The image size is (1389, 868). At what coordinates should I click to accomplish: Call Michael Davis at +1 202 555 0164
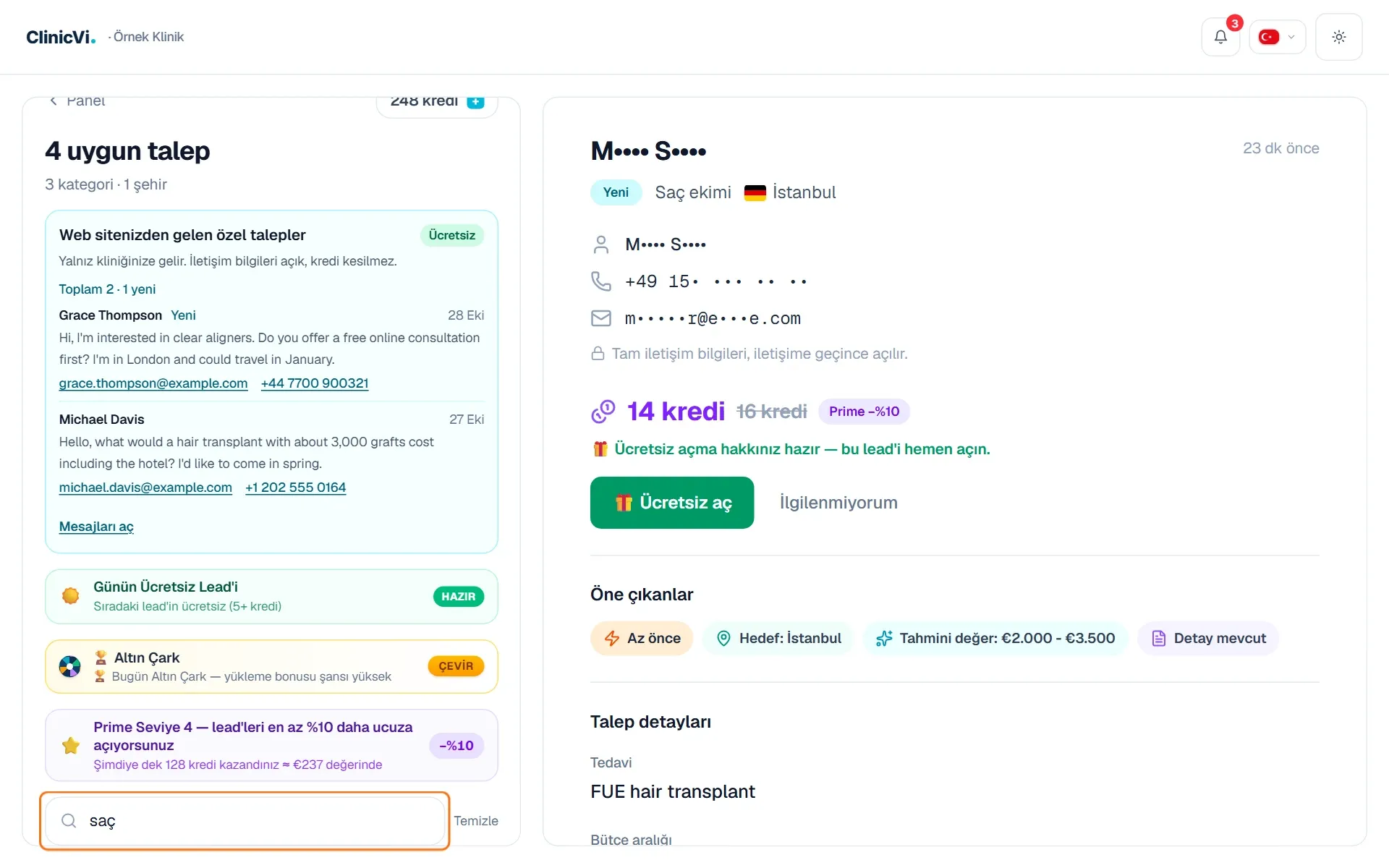coord(295,488)
